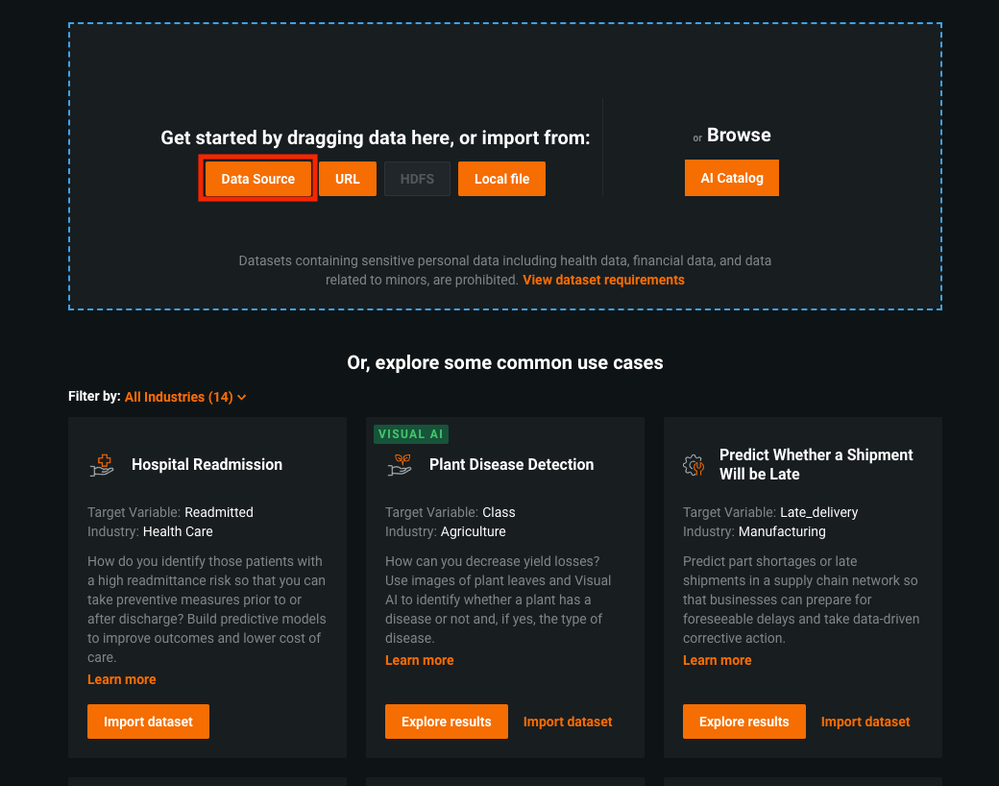
Task: Open Learn more for Plant Disease Detection
Action: 419,660
